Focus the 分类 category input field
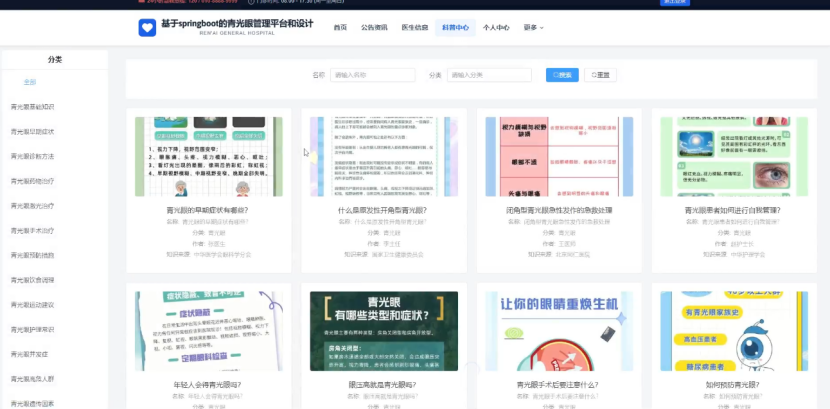This screenshot has height=409, width=830. pyautogui.click(x=489, y=75)
